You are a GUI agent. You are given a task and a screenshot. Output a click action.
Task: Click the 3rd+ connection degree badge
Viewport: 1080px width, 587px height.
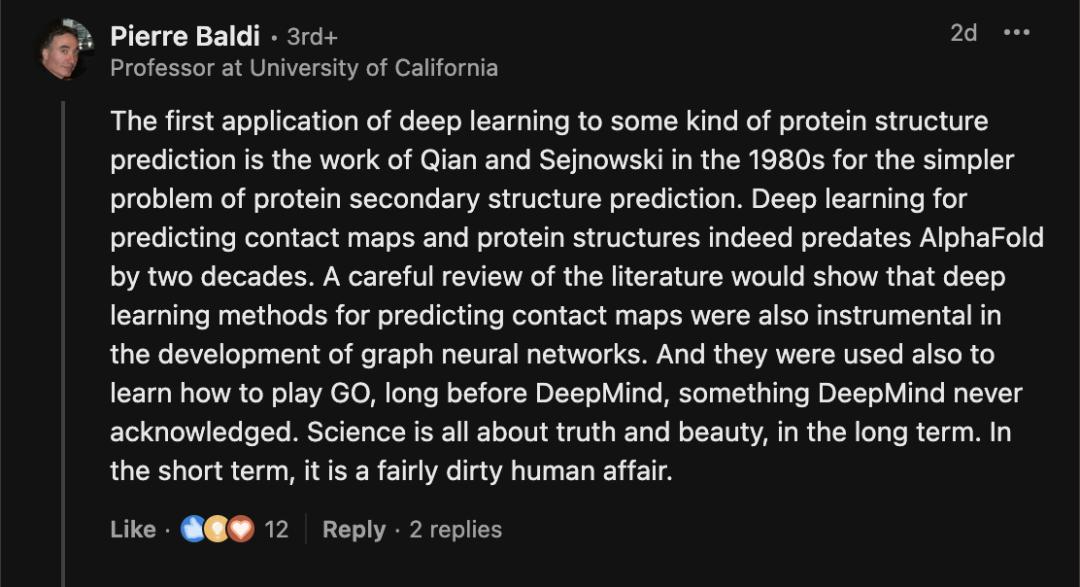click(x=312, y=37)
